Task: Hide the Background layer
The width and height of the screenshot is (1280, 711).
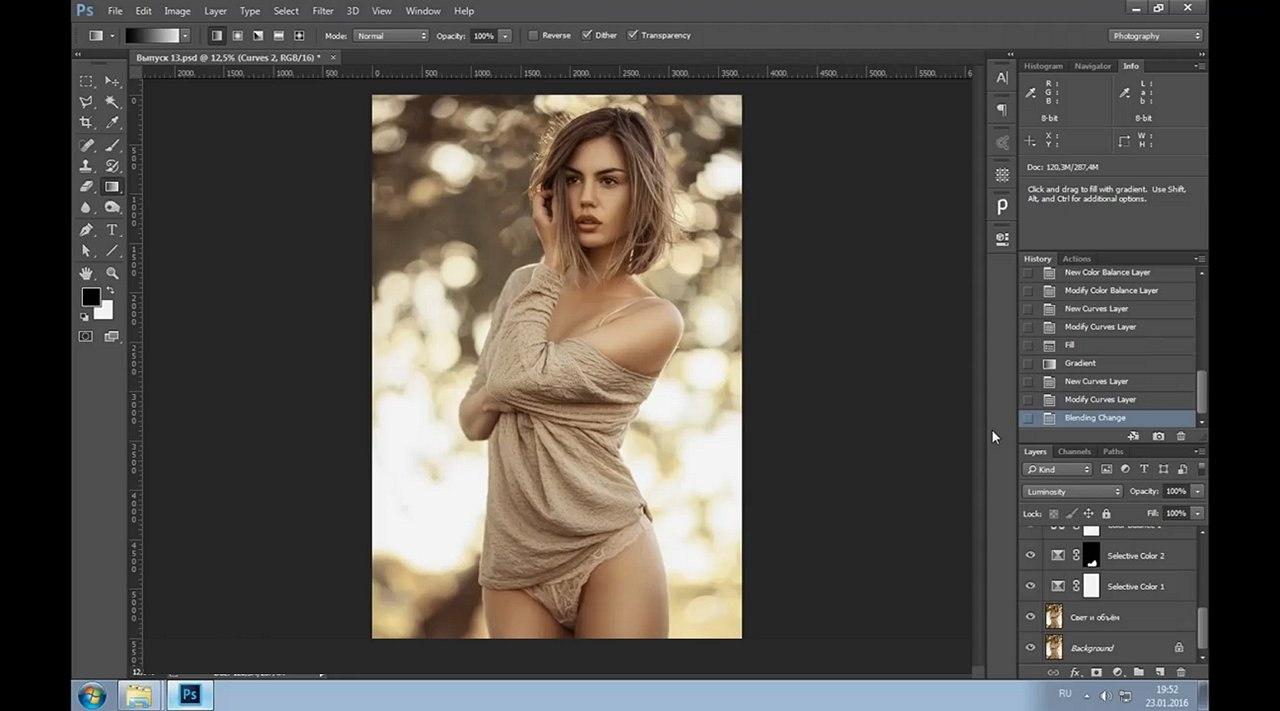Action: pyautogui.click(x=1030, y=648)
